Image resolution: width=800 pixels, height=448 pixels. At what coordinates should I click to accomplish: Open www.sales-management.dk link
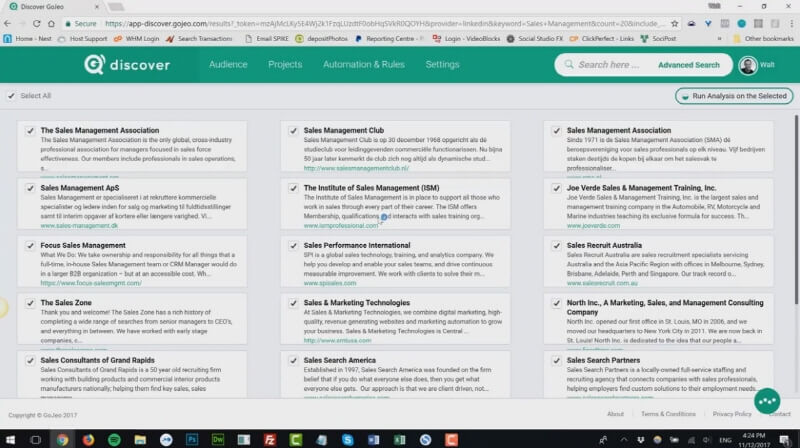[79, 226]
